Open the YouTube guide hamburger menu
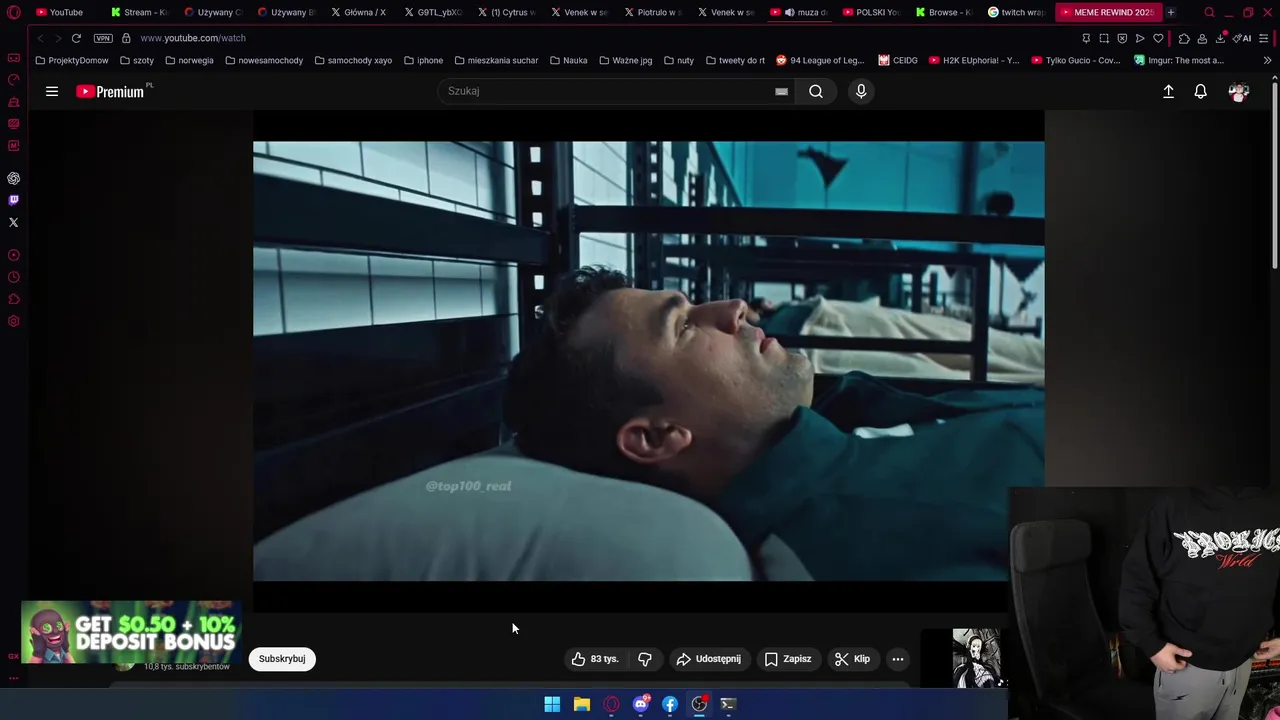 pos(52,91)
